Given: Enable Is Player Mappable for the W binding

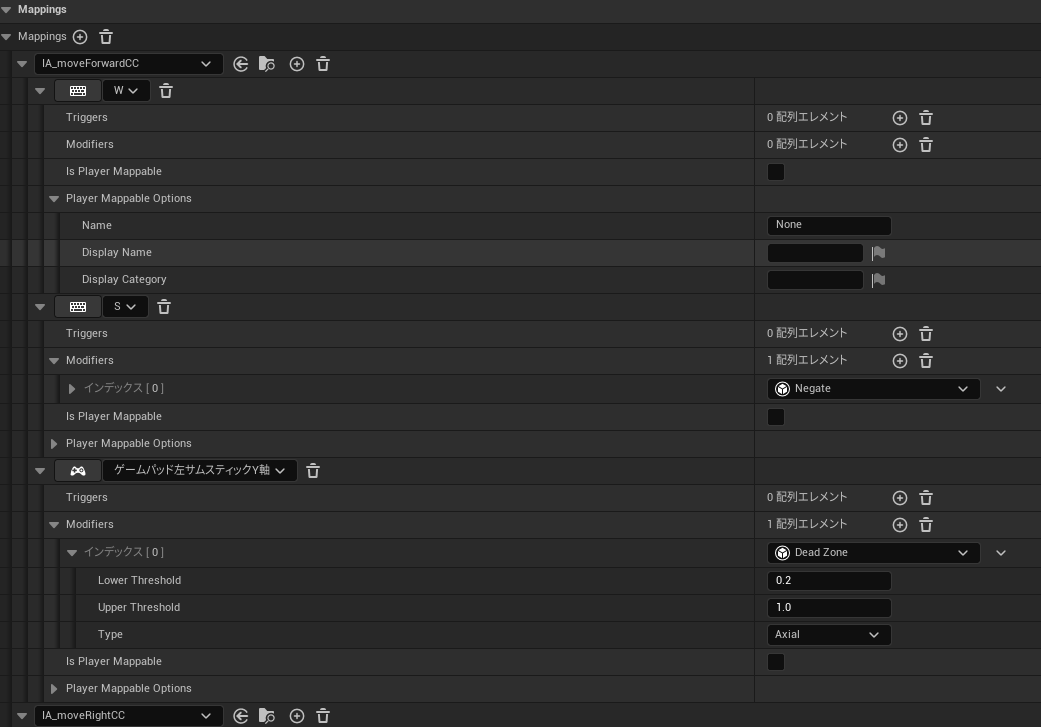Looking at the screenshot, I should point(776,171).
